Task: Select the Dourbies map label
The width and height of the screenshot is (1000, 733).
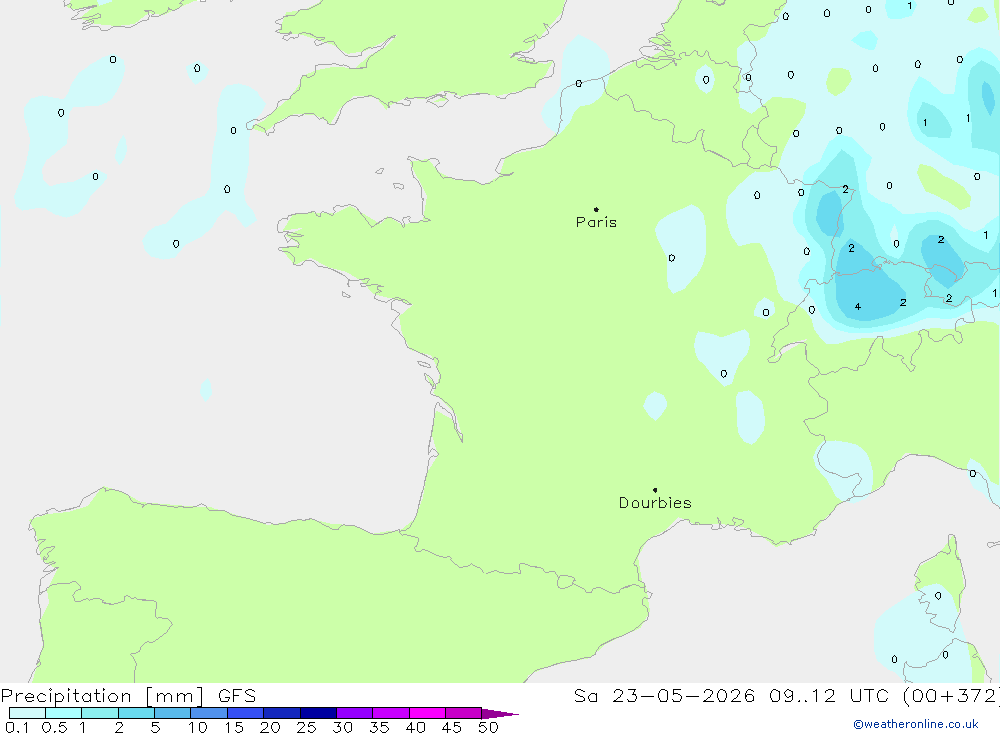Action: click(x=655, y=503)
